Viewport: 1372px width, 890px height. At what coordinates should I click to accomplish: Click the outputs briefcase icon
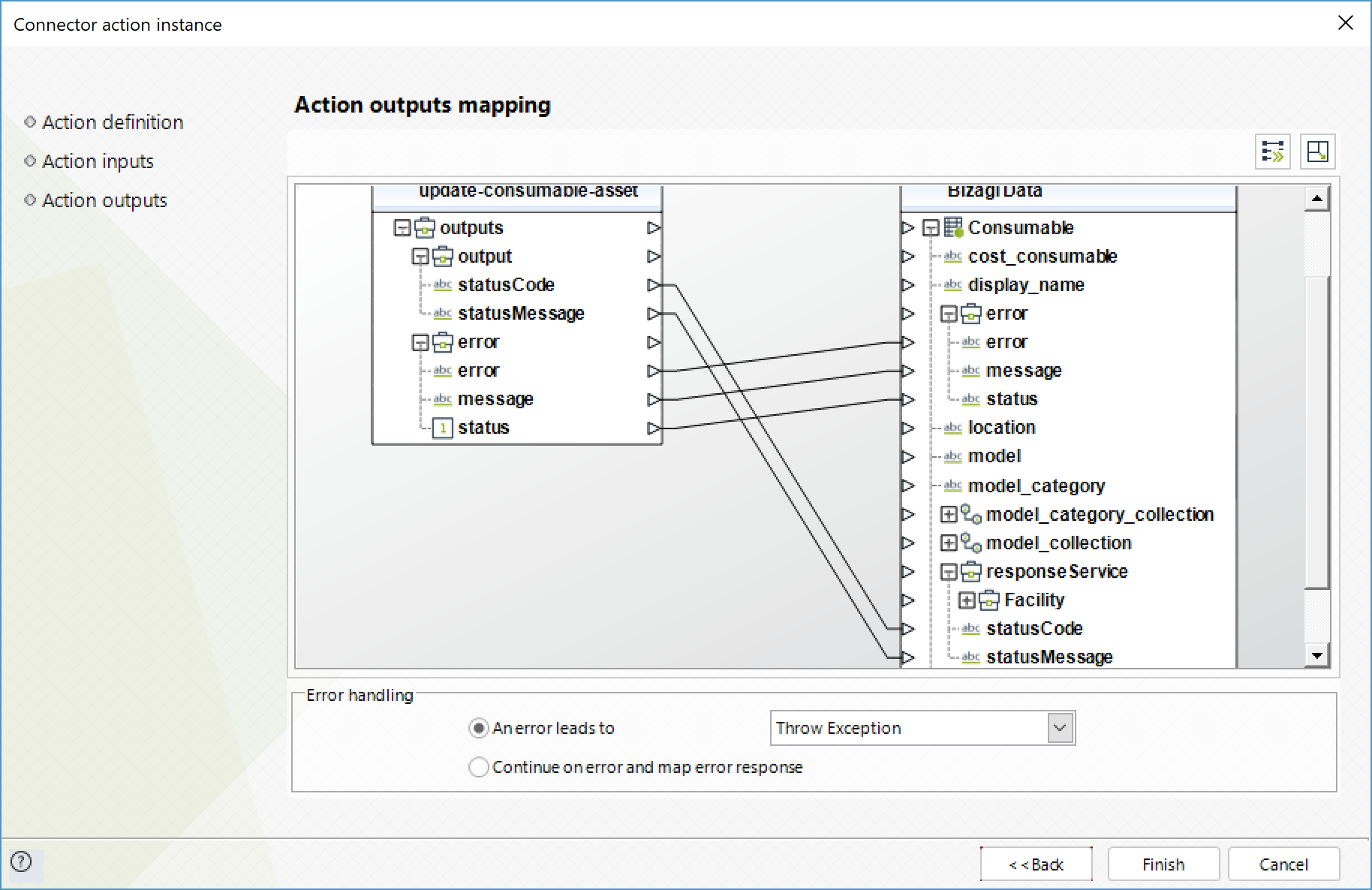[425, 227]
